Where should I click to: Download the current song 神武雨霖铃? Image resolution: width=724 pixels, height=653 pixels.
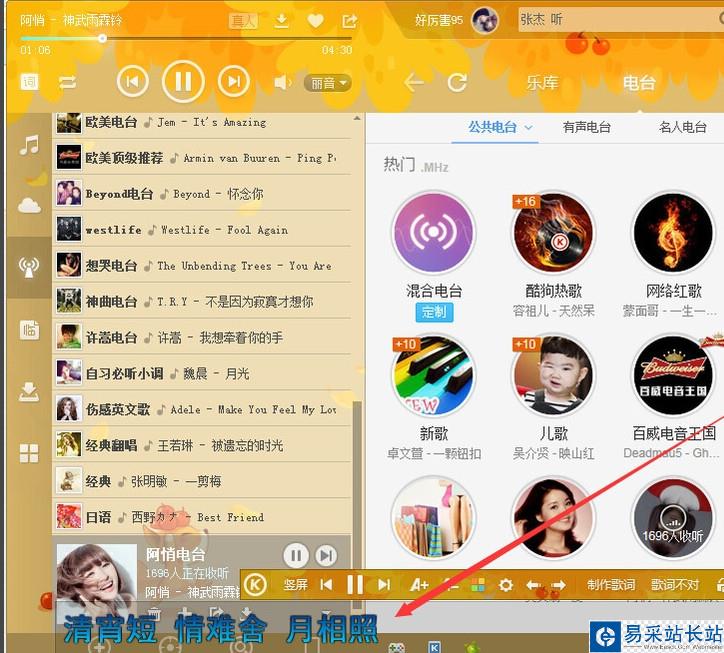tap(281, 20)
